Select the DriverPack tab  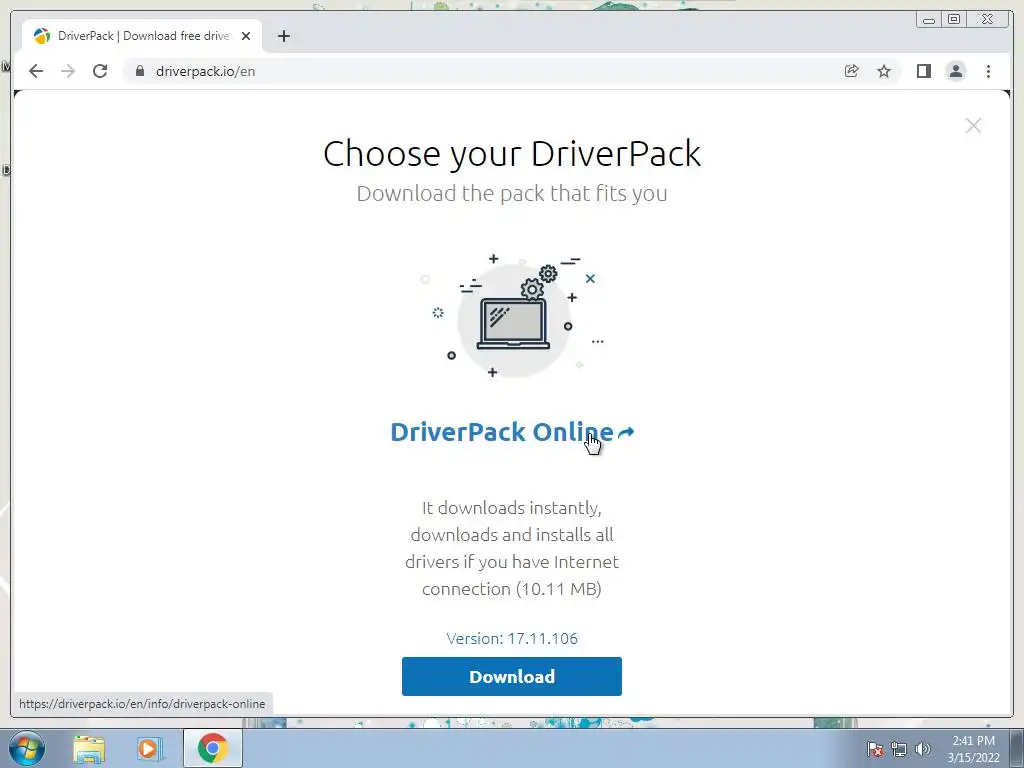142,36
